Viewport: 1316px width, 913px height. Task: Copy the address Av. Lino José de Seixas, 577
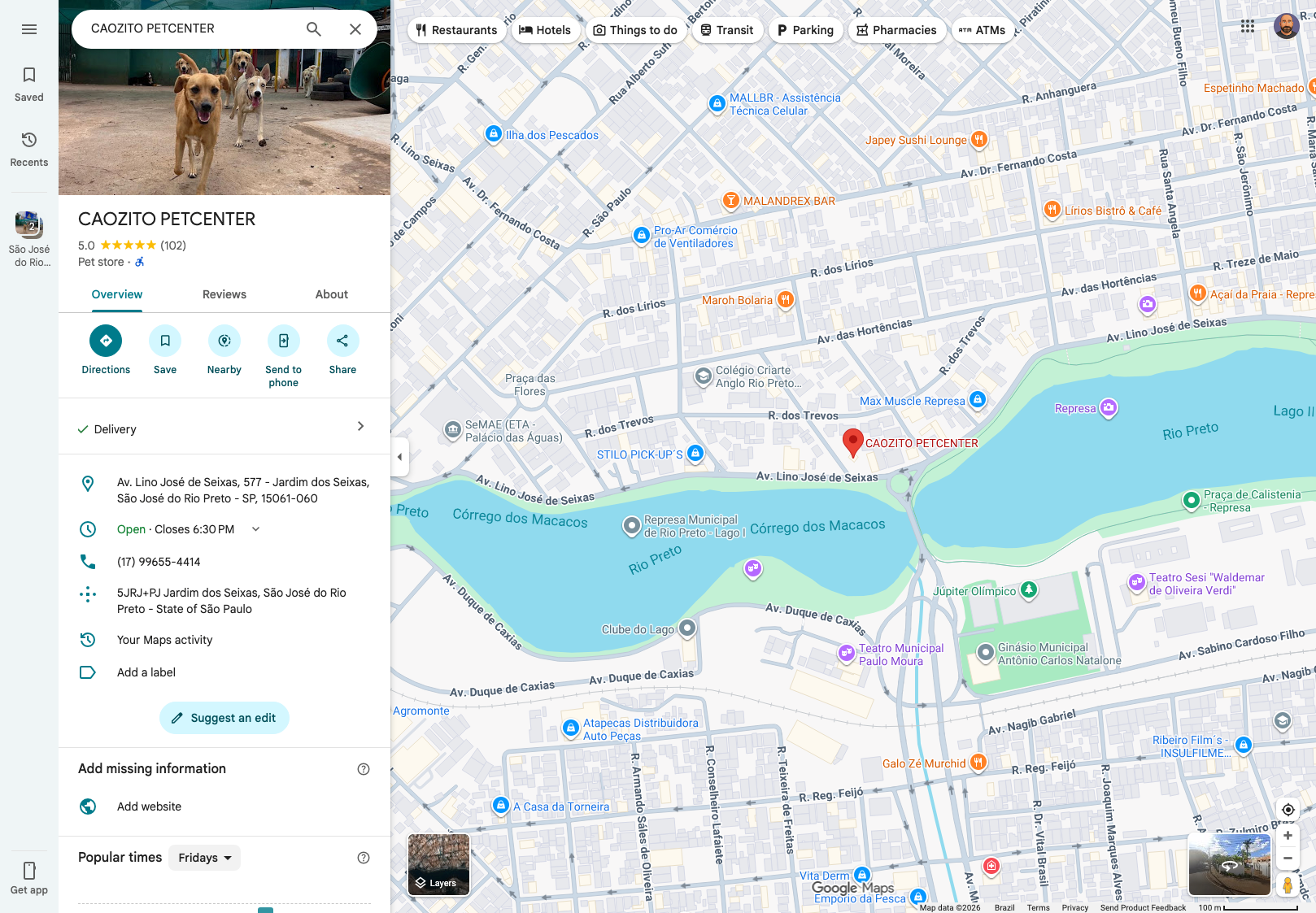(224, 490)
